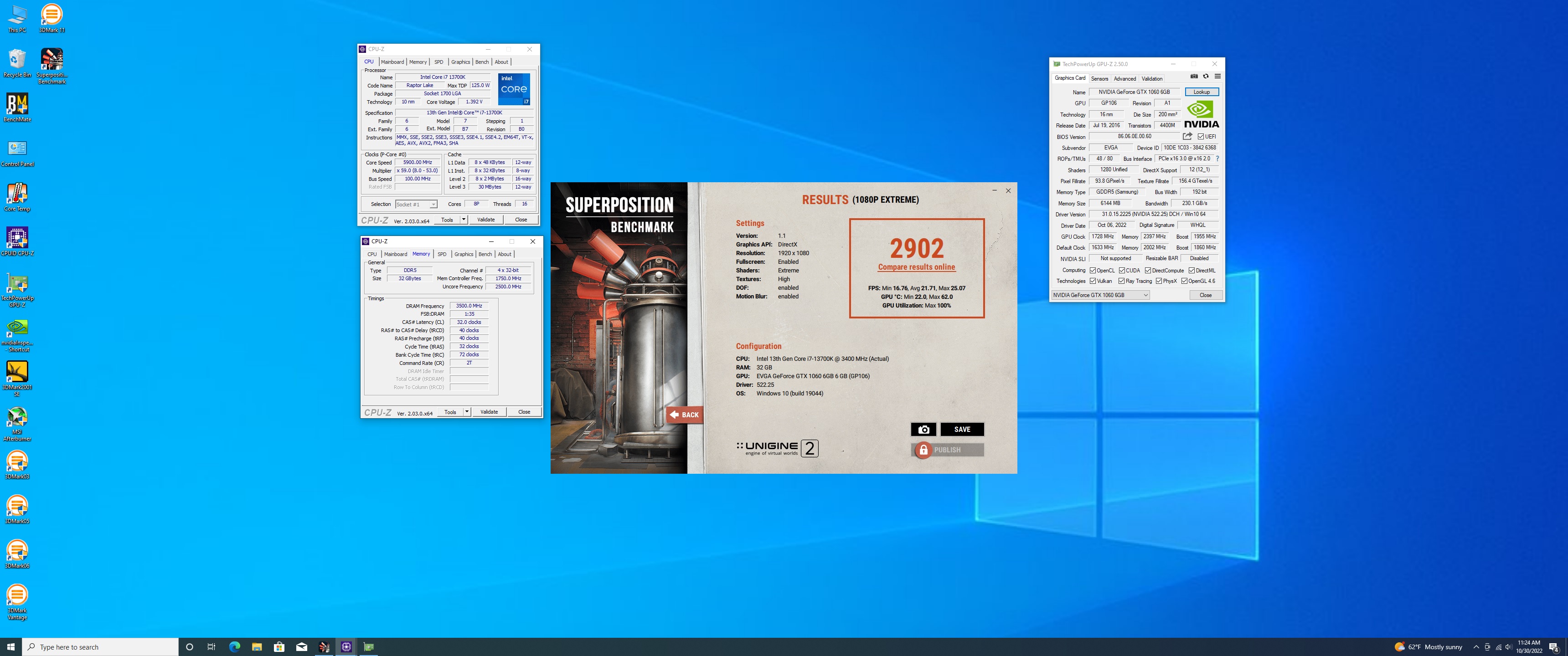The height and width of the screenshot is (656, 1568).
Task: Select the 3DMark2001 SE desktop icon
Action: (x=17, y=379)
